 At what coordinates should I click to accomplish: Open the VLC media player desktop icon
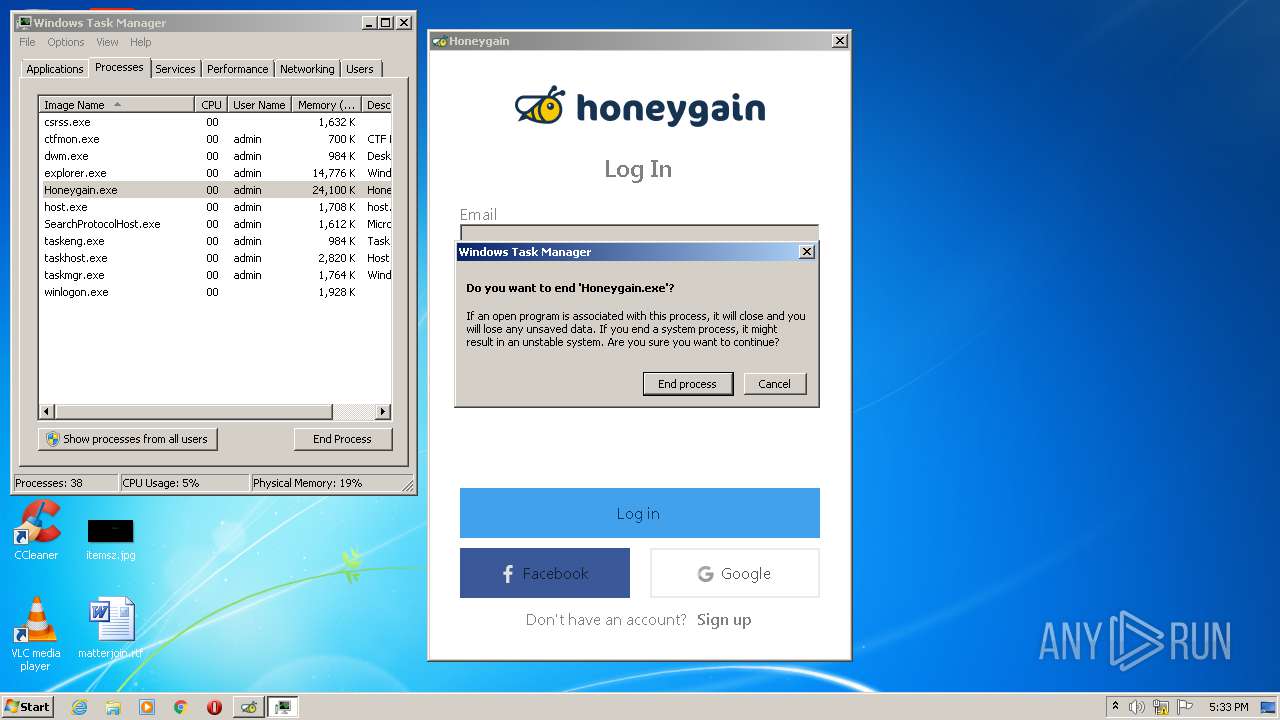point(36,632)
